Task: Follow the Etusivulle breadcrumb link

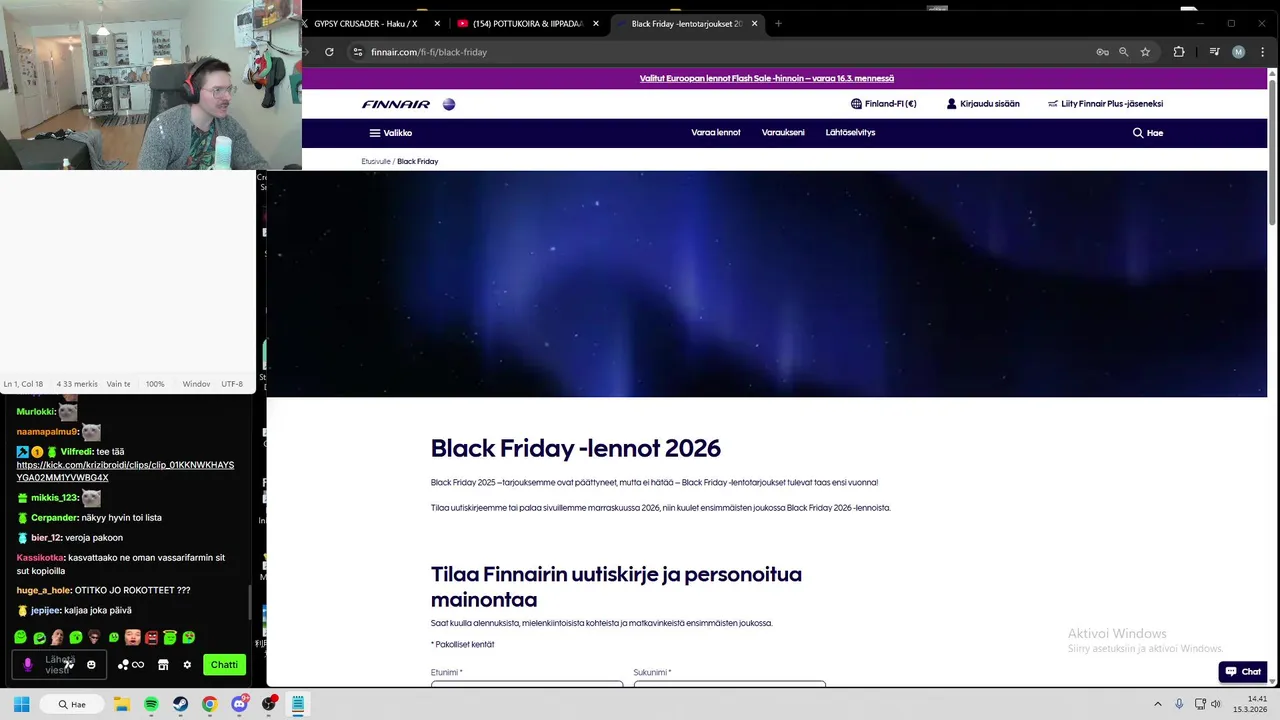Action: tap(376, 161)
